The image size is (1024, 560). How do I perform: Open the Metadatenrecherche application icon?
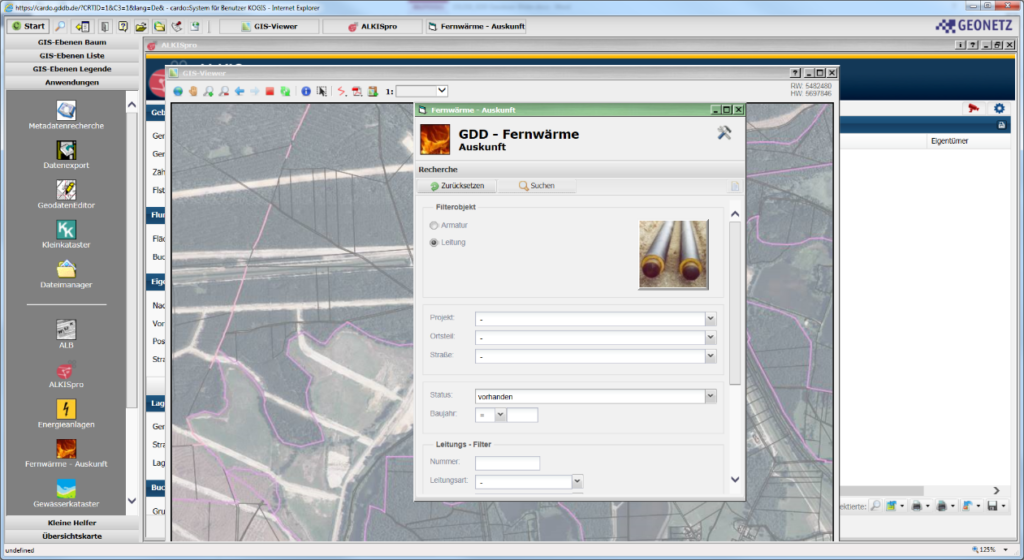[66, 110]
